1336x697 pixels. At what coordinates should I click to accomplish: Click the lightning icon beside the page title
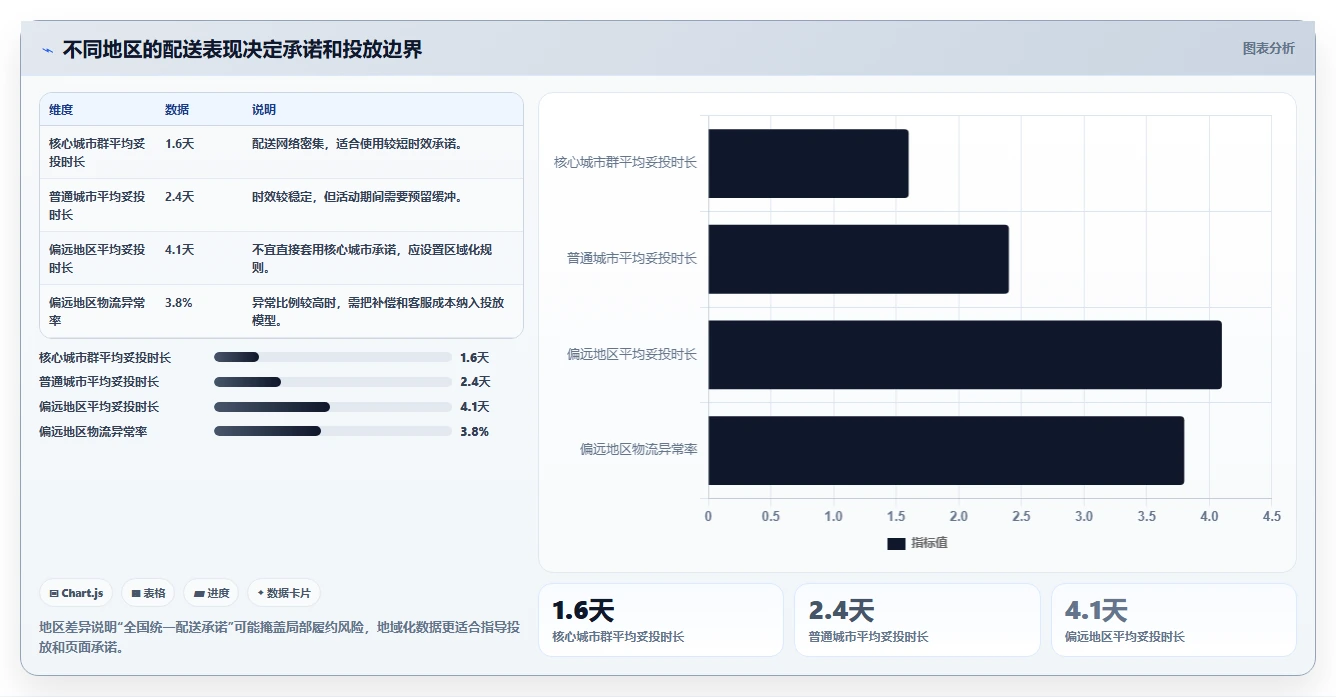tap(47, 50)
